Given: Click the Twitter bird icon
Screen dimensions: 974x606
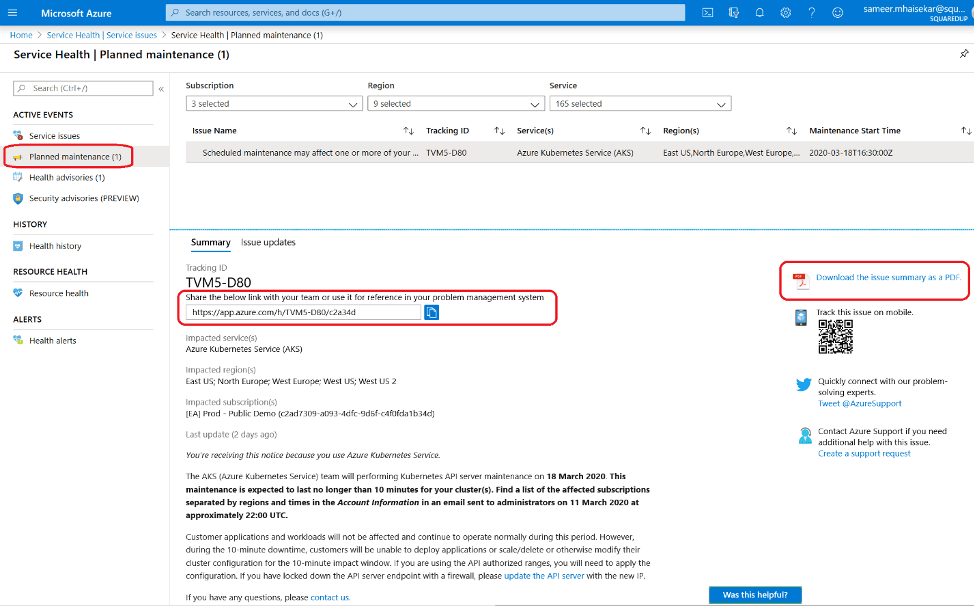Looking at the screenshot, I should pos(803,384).
